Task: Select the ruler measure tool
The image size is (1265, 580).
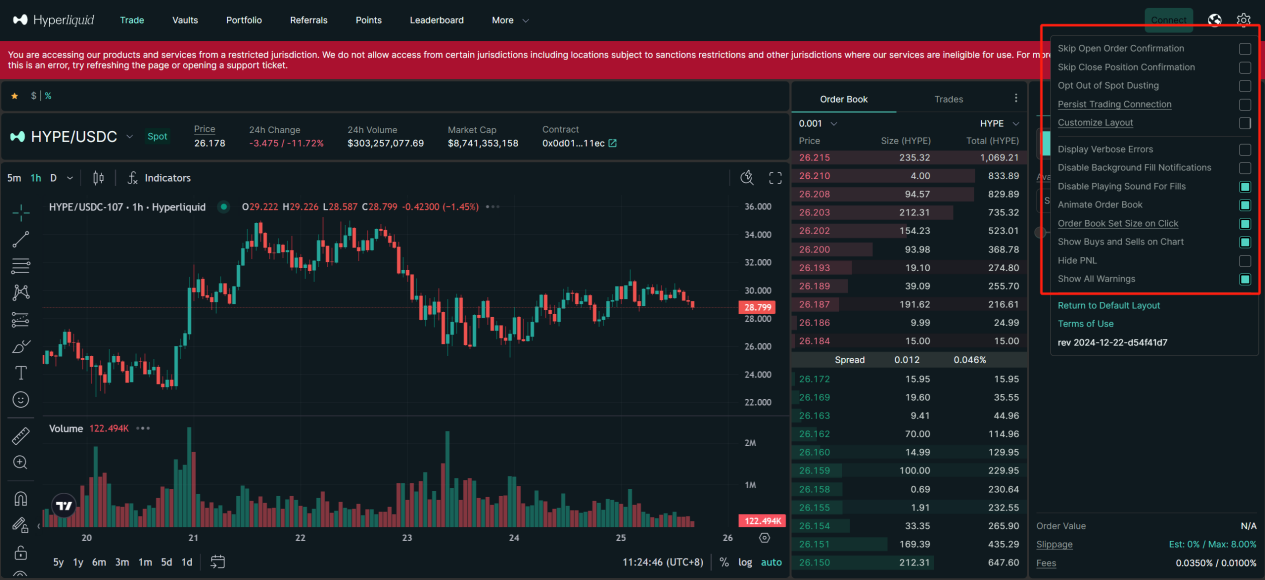Action: (x=20, y=436)
